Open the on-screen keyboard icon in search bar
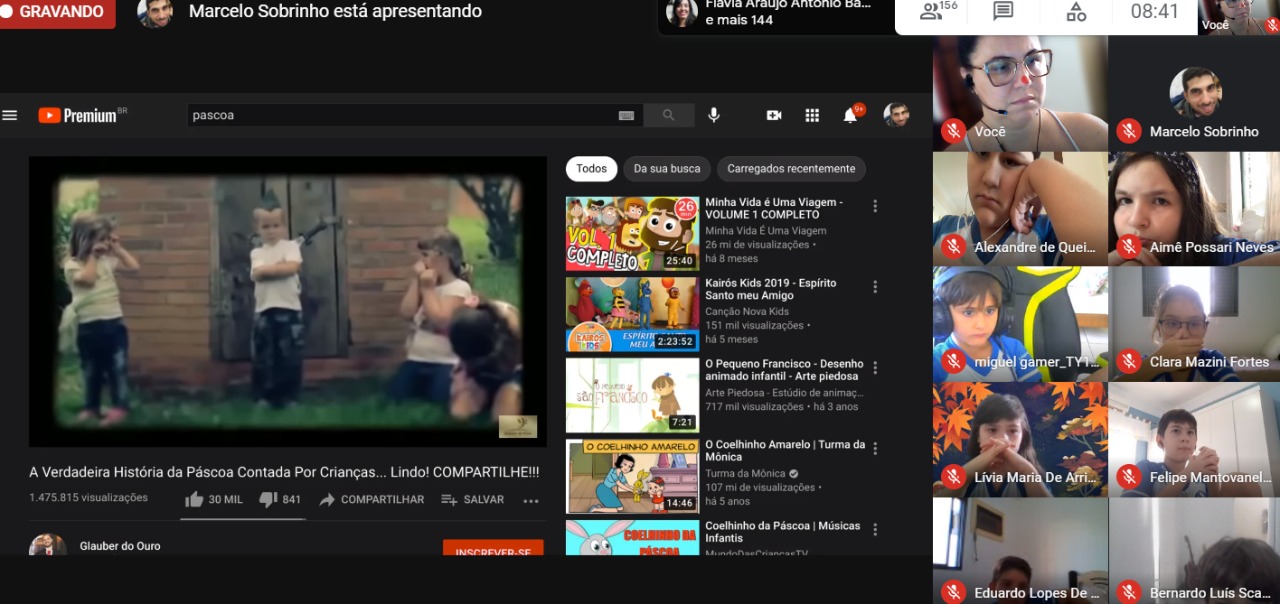Screen dimensions: 1280x604 coord(626,115)
